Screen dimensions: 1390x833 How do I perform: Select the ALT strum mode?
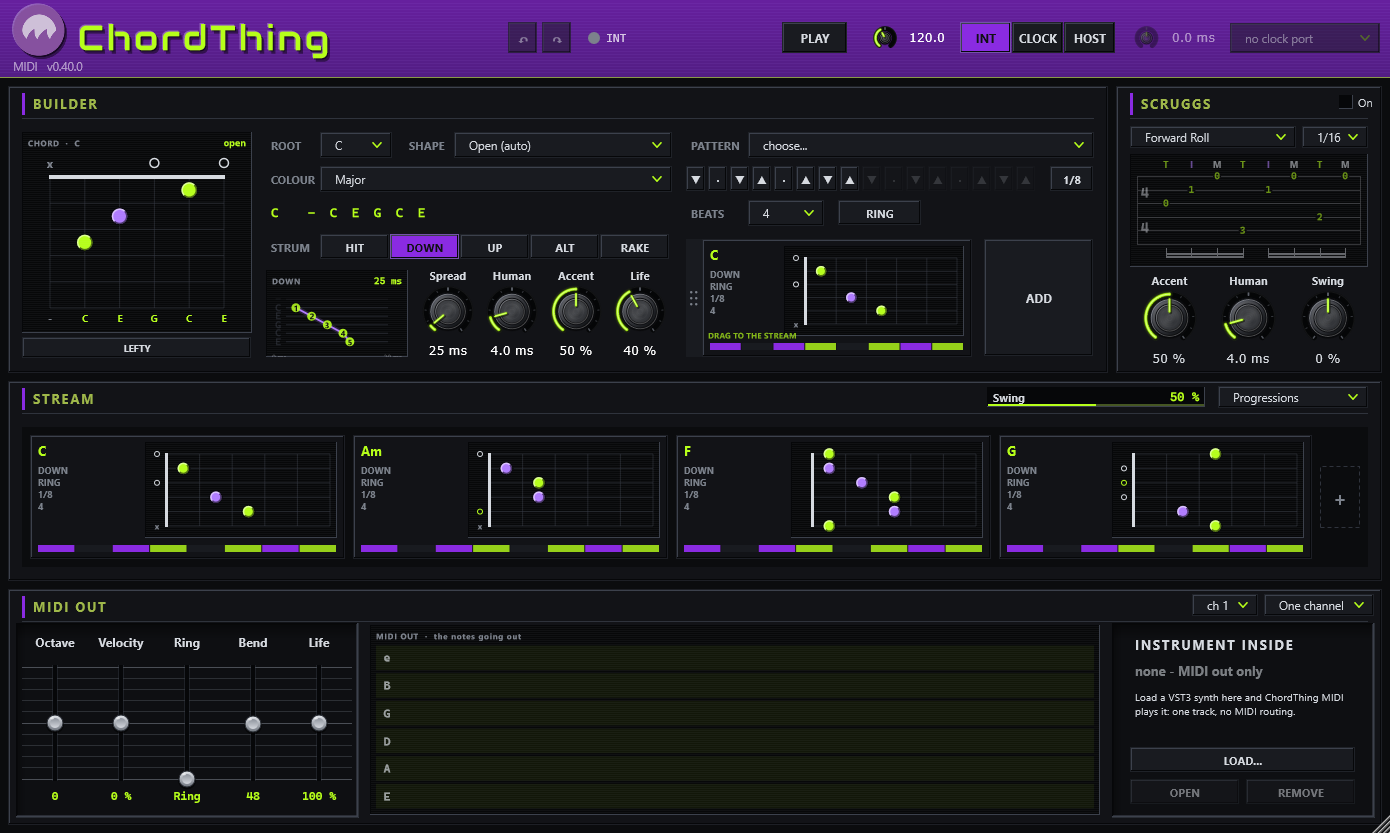click(x=565, y=247)
